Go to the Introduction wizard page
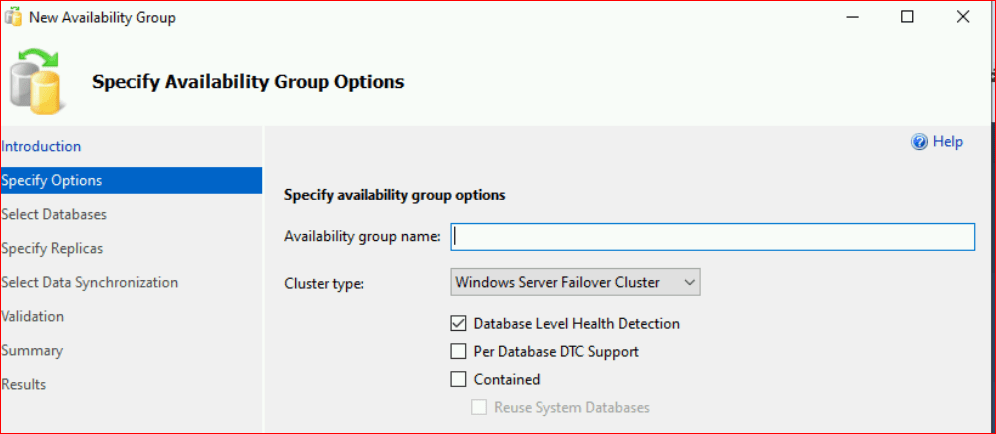This screenshot has height=434, width=996. [41, 147]
